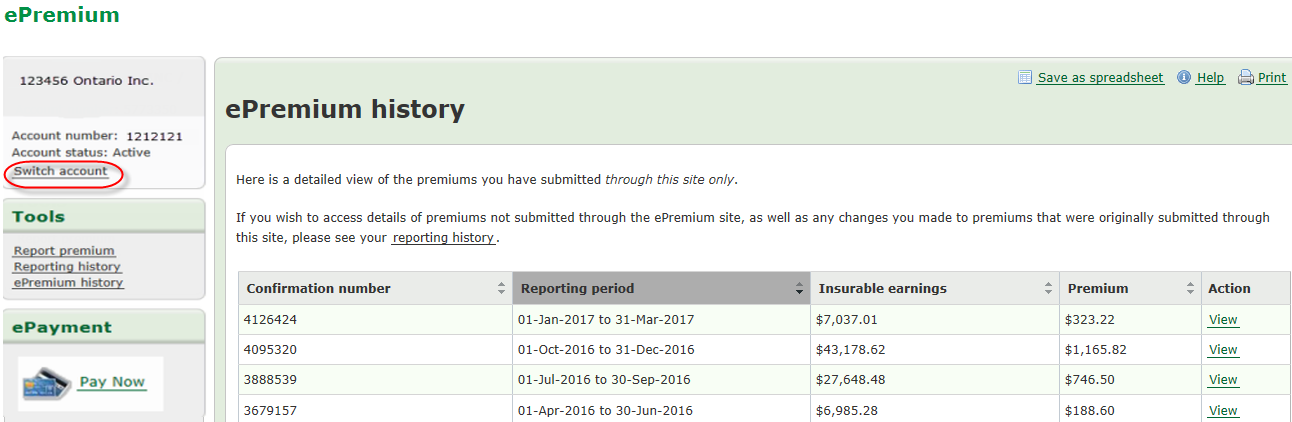The image size is (1292, 422).
Task: View the Oct-Dec 2016 premium entry
Action: click(1223, 350)
